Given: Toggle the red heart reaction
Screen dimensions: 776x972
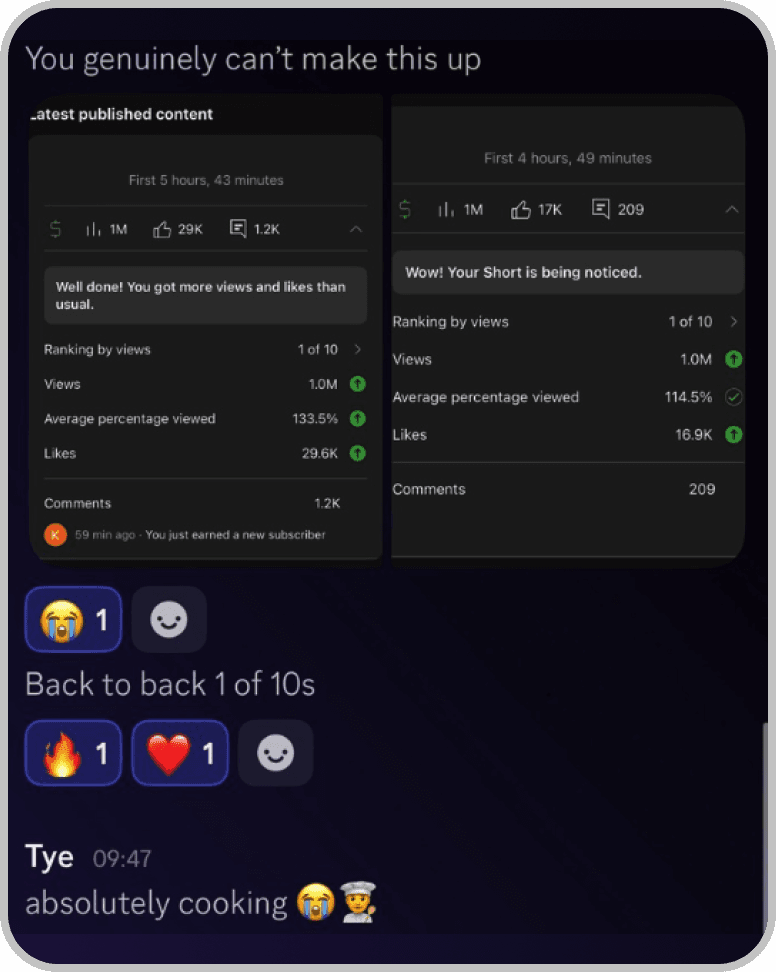Looking at the screenshot, I should pos(180,753).
